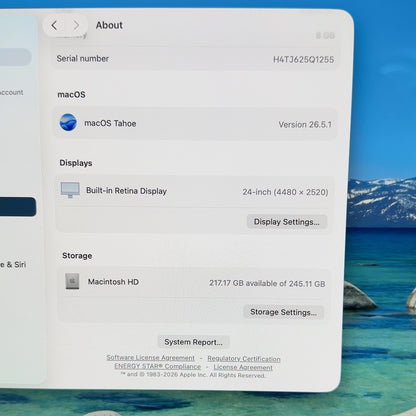Go back with the left chevron button

(x=54, y=25)
